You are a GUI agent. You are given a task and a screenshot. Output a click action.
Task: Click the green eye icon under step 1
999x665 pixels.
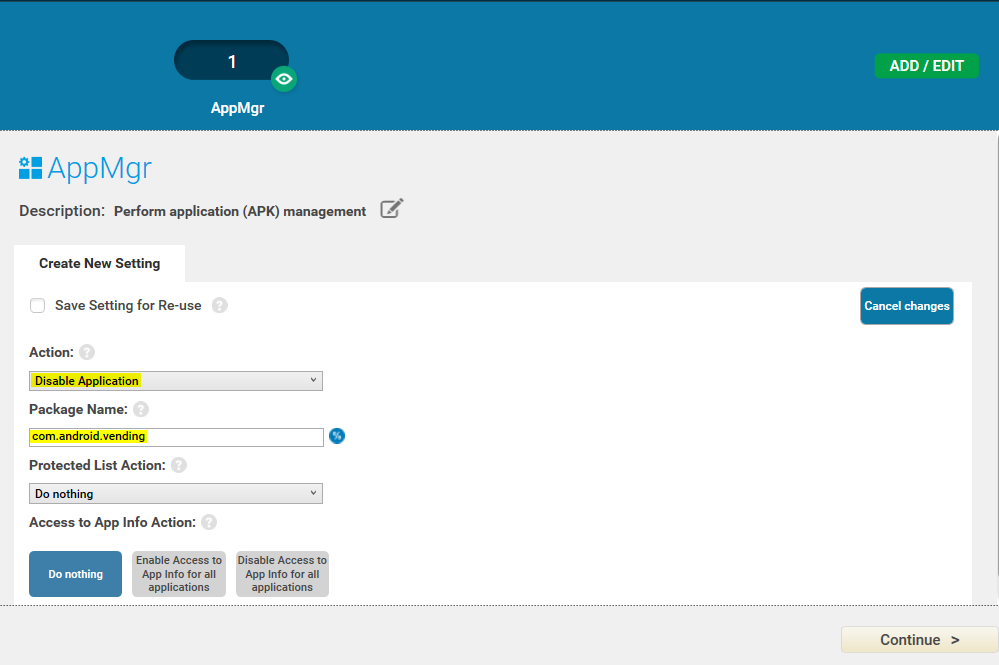point(284,79)
